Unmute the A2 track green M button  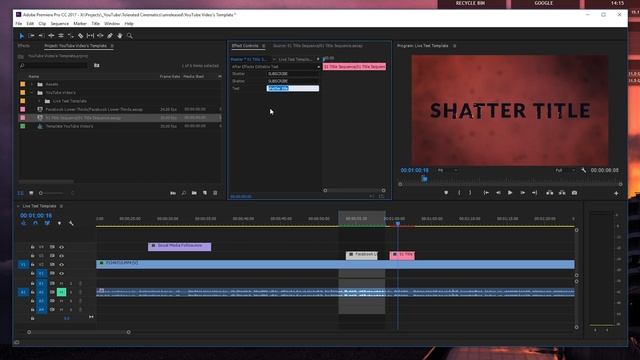click(x=61, y=292)
